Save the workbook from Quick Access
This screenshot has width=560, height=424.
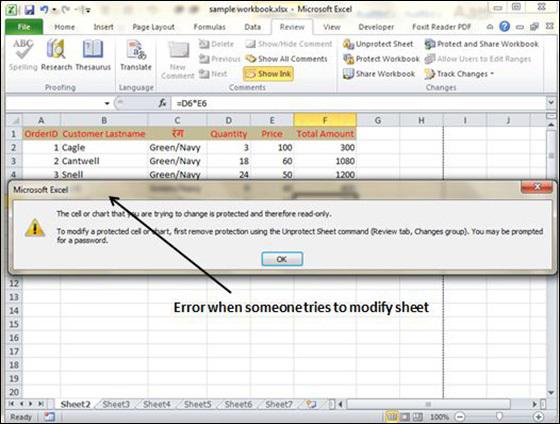(x=29, y=10)
